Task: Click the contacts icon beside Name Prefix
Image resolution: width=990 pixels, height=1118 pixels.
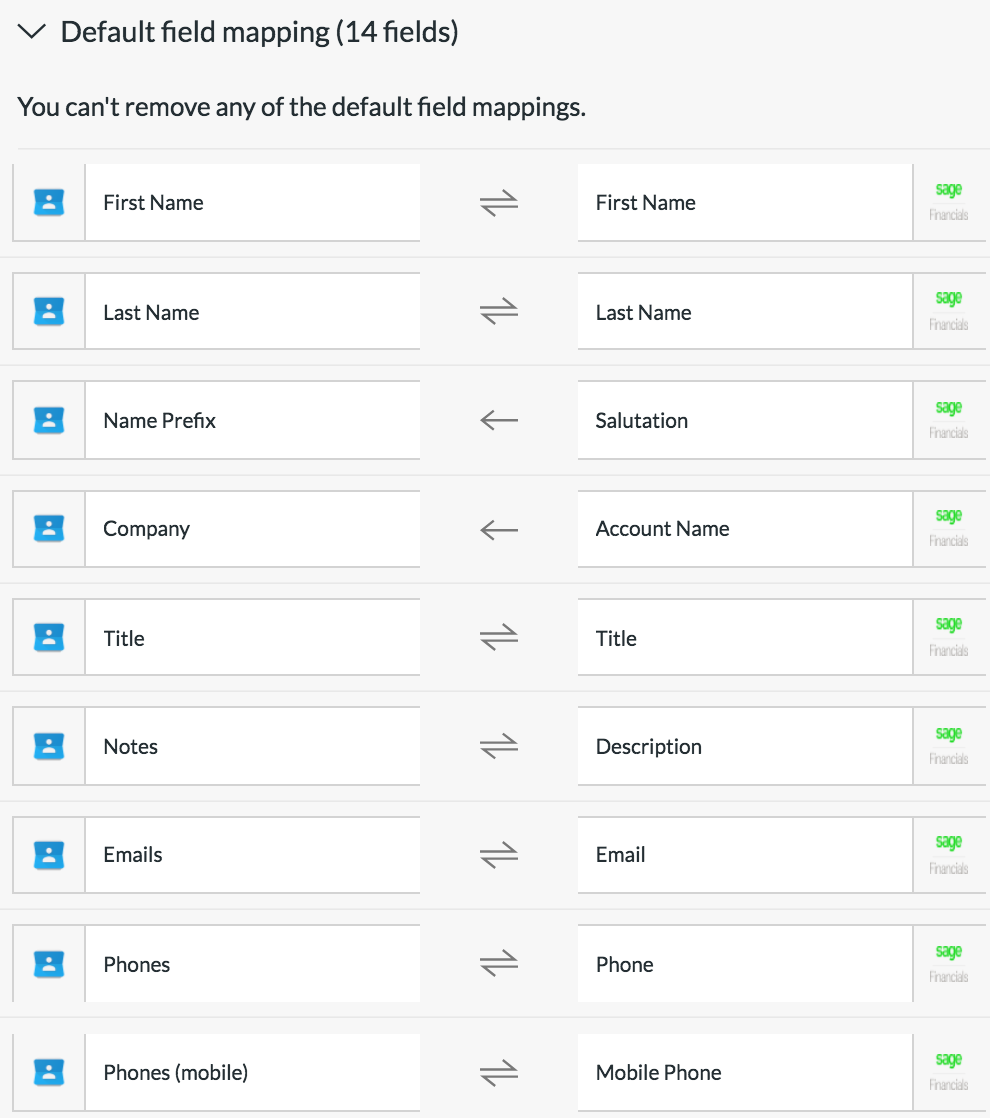Action: pos(49,420)
